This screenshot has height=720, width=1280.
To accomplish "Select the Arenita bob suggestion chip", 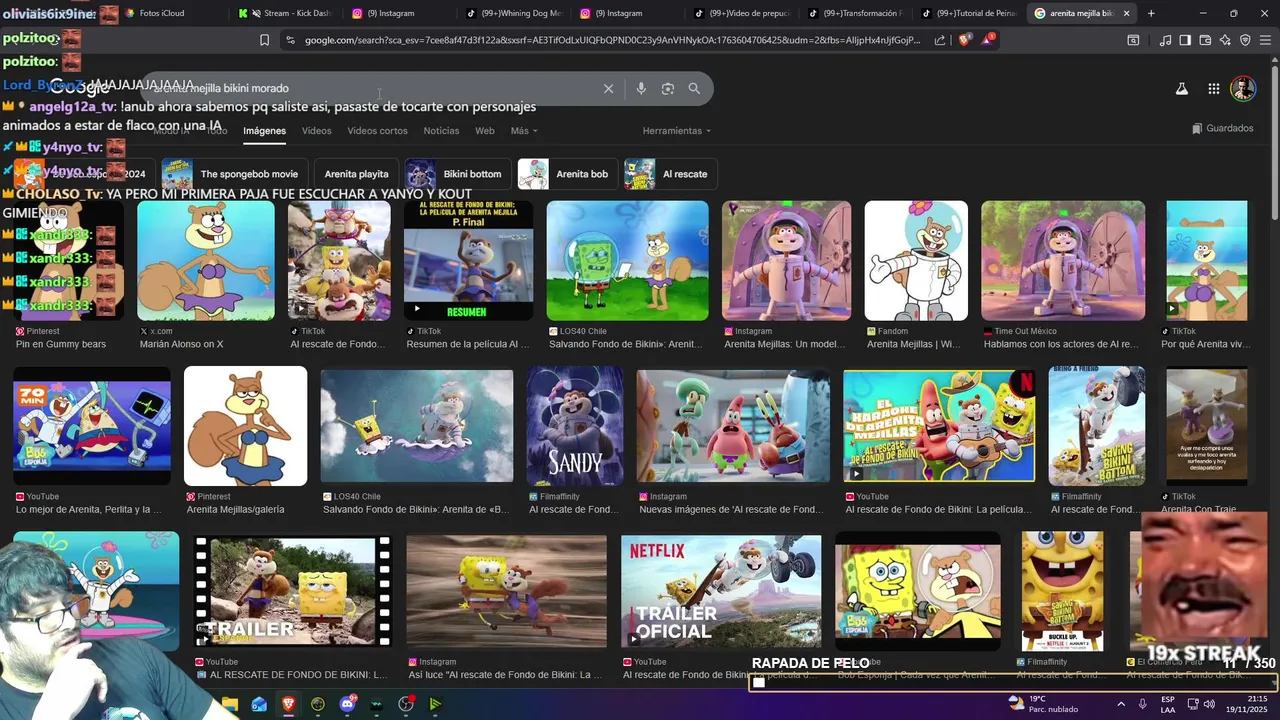I will point(566,174).
